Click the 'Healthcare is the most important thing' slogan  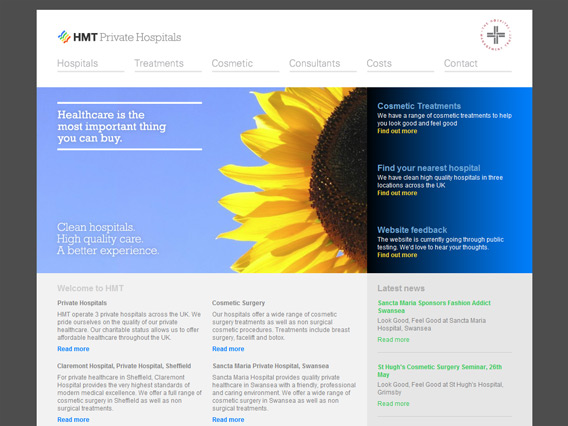(112, 126)
